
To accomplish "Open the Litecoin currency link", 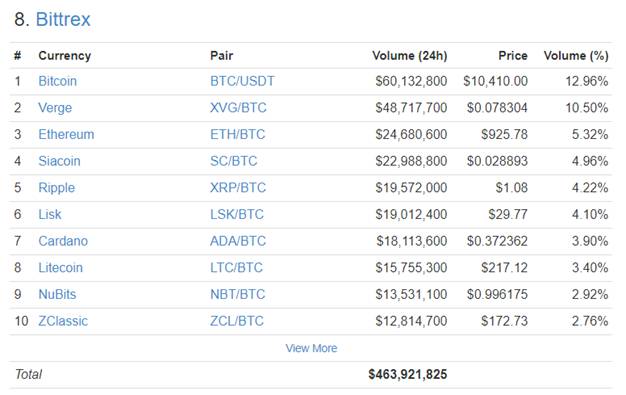I will point(61,268).
